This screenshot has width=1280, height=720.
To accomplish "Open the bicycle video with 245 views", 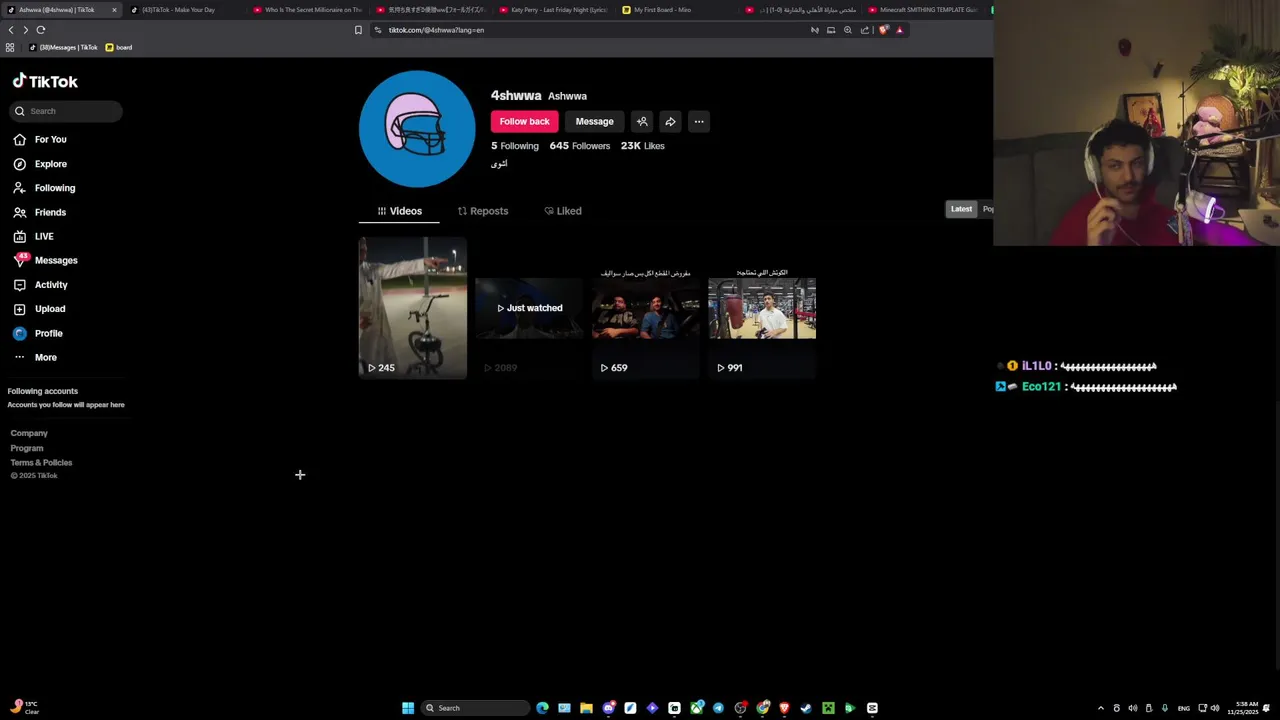I will point(412,308).
